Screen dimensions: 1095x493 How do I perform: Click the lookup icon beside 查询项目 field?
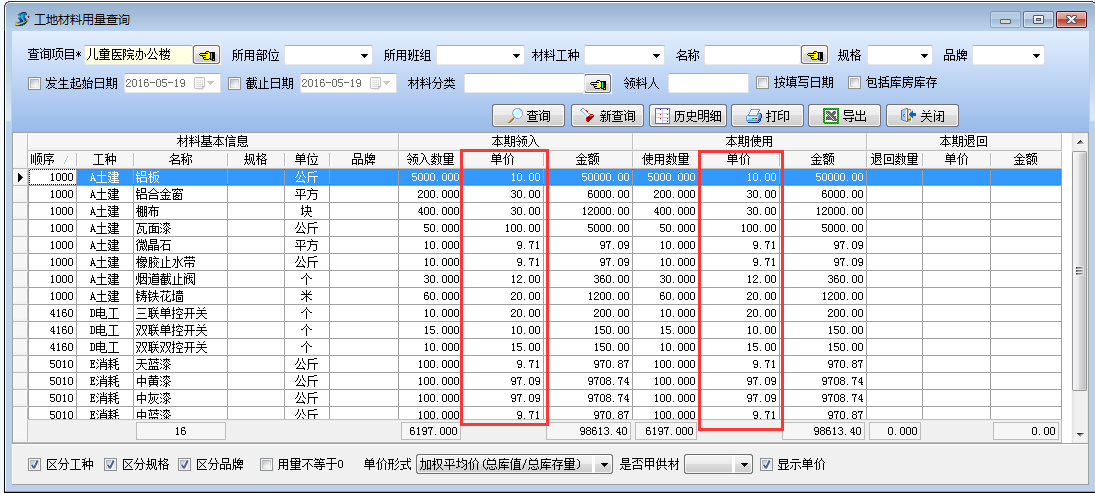pyautogui.click(x=207, y=55)
